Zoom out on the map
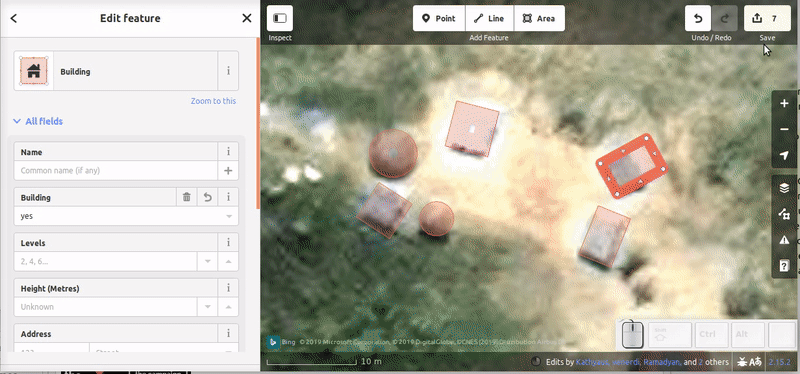Viewport: 800px width, 374px height. tap(784, 130)
